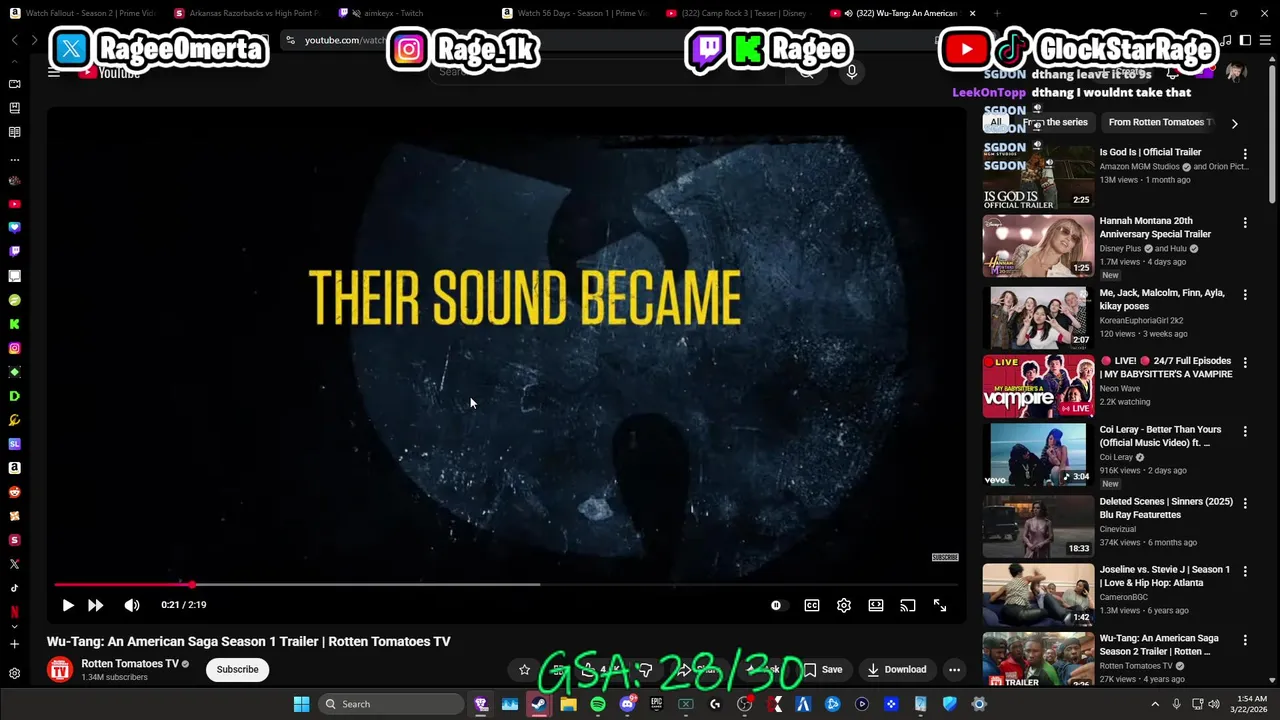Switch to Camp Rock 3 Teaser tab
Viewport: 1280px width, 720px height.
pyautogui.click(x=738, y=13)
